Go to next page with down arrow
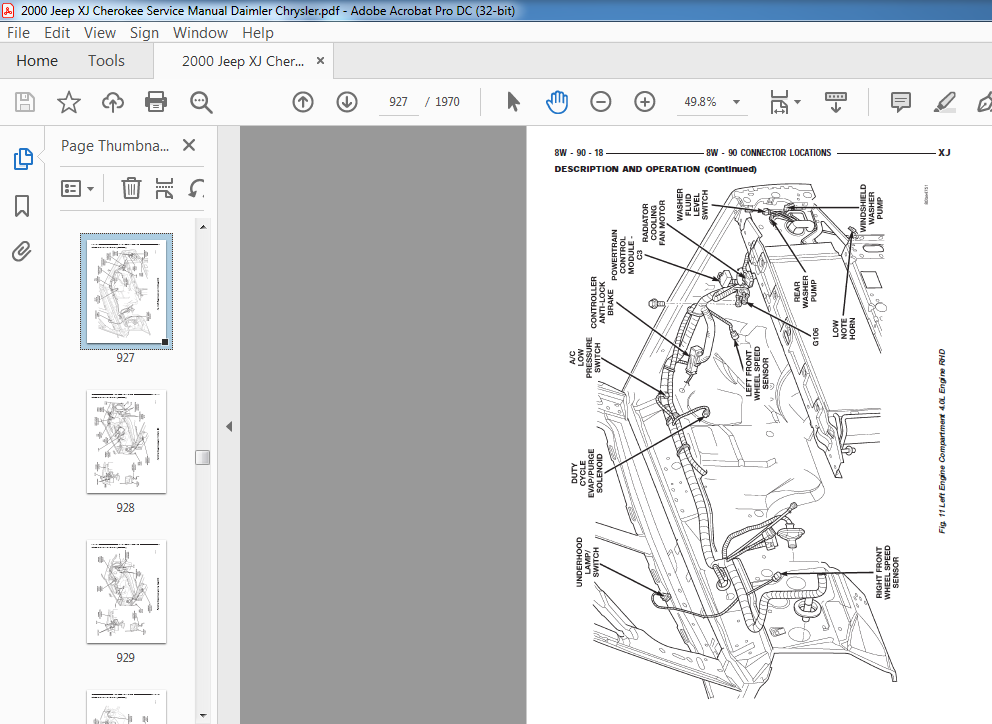This screenshot has width=992, height=724. pos(347,102)
